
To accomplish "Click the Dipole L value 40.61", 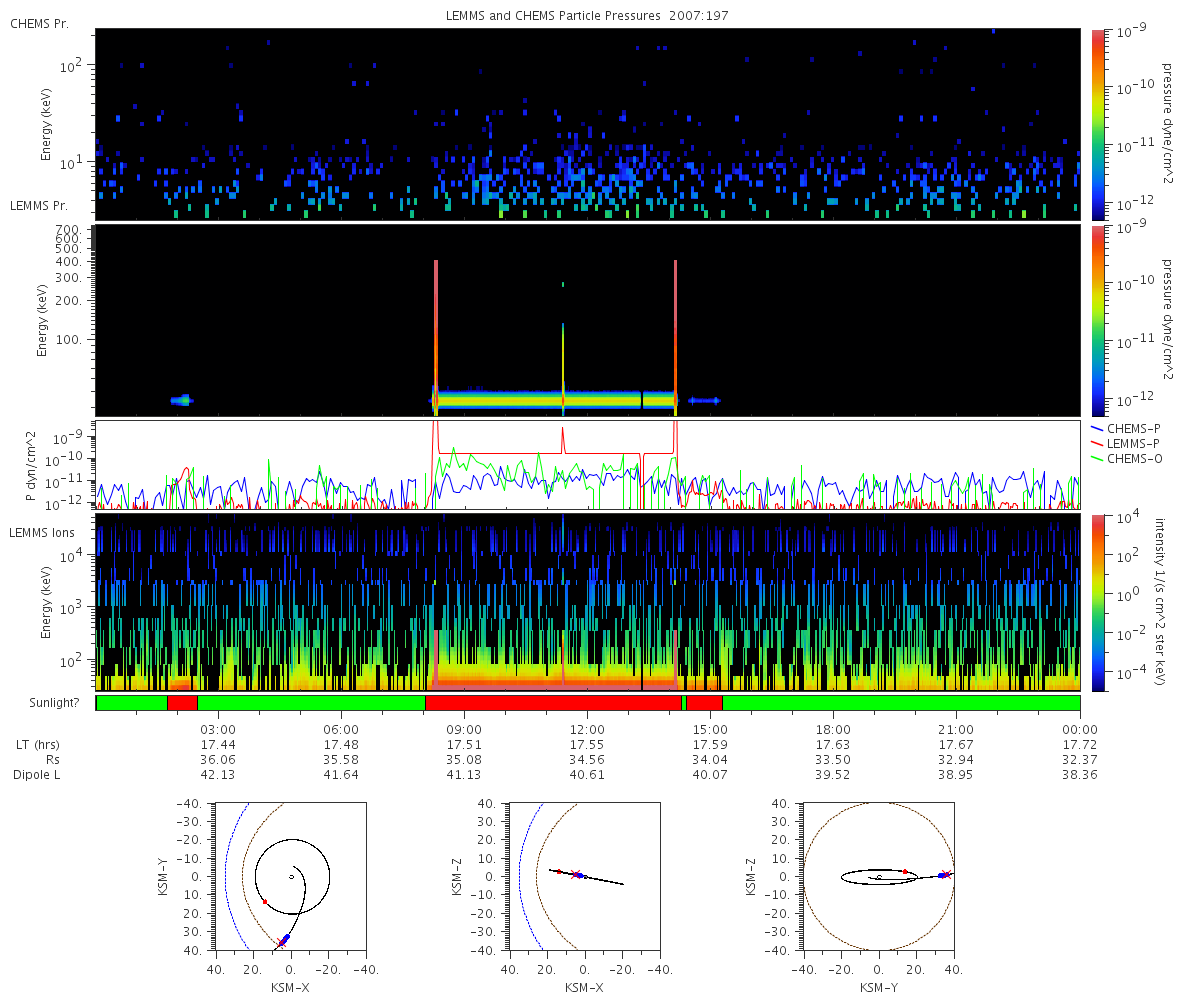I will [588, 775].
